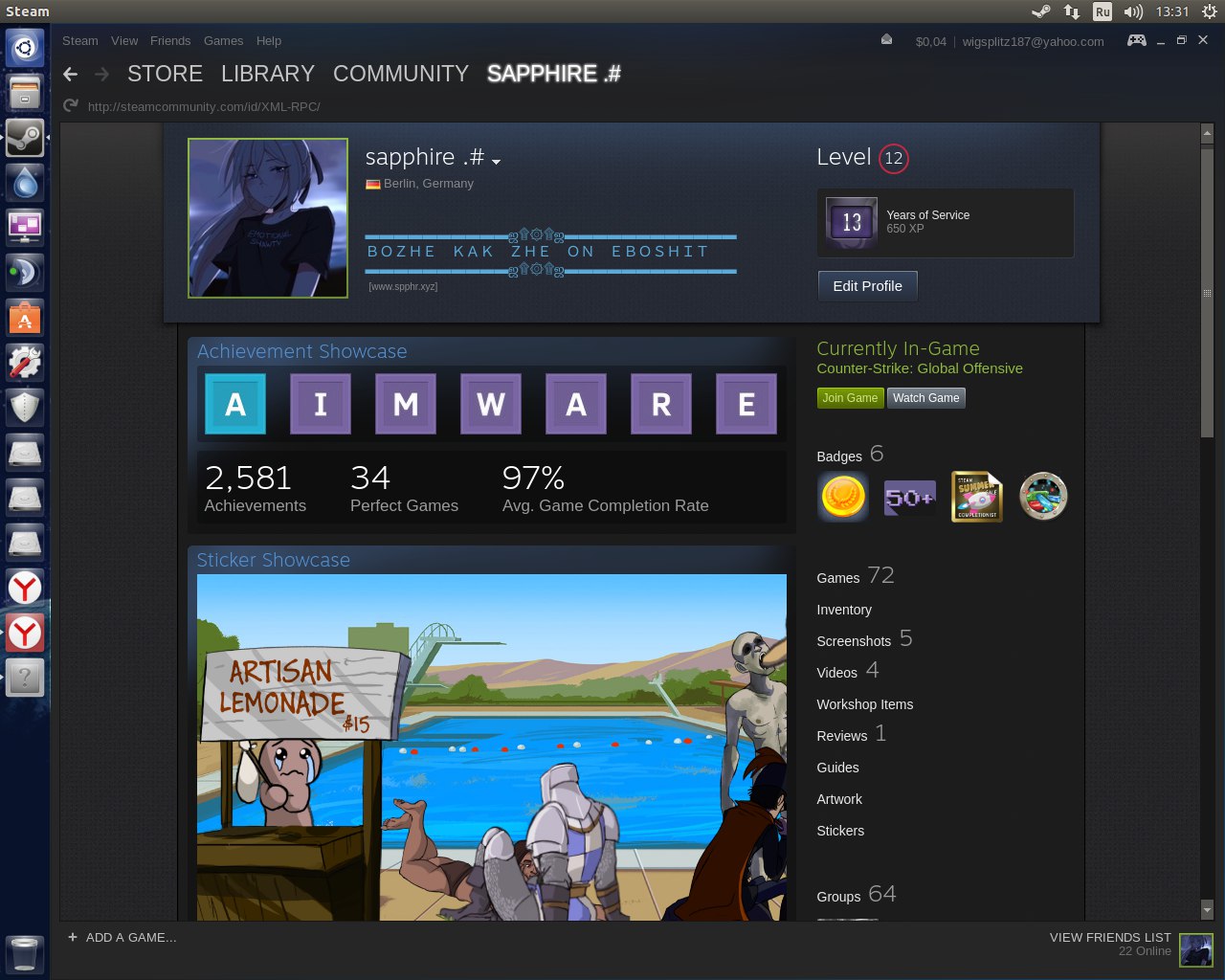The width and height of the screenshot is (1225, 980).
Task: Open the Reviews link
Action: coord(852,734)
